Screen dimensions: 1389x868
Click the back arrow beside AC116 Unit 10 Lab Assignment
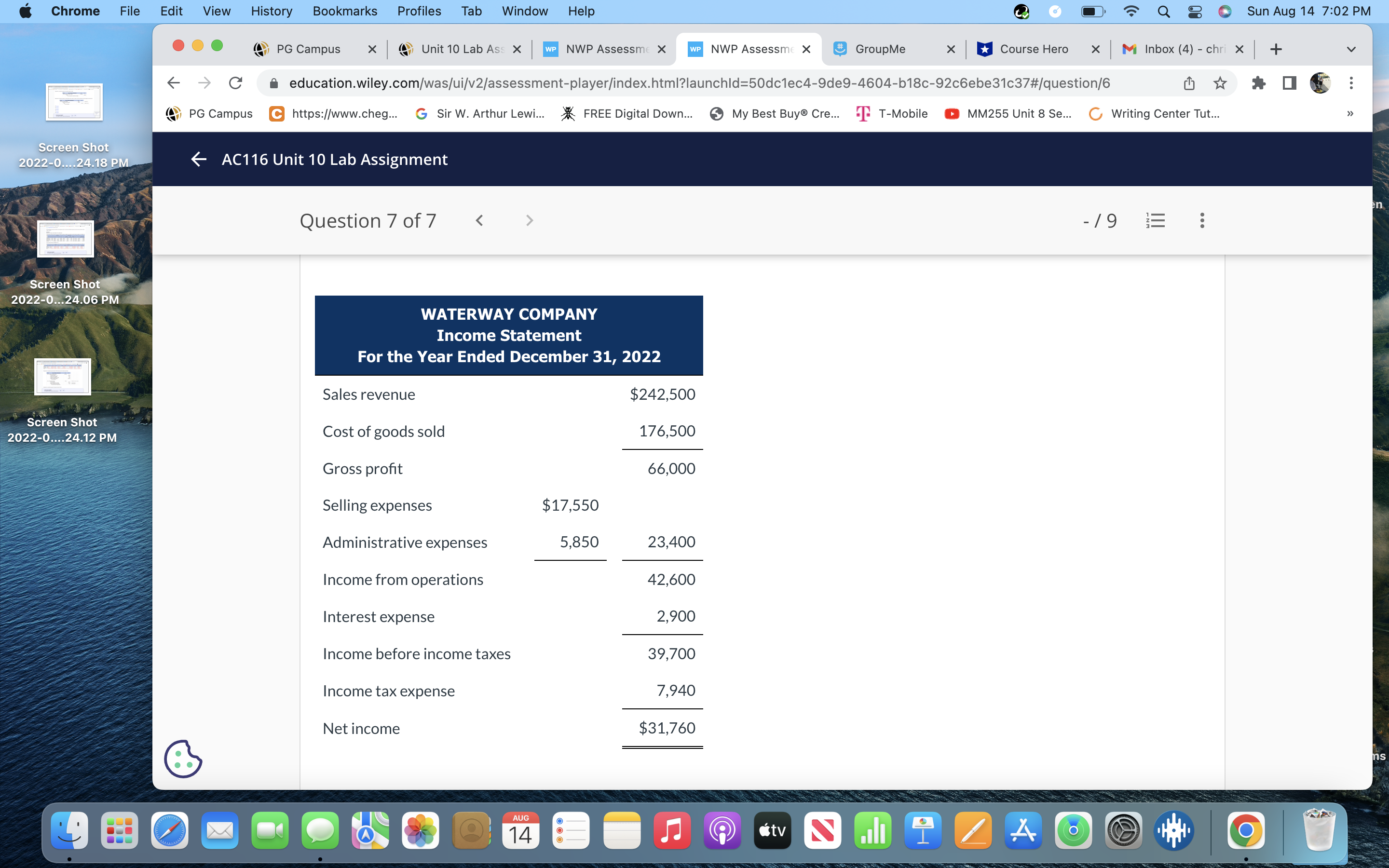(x=199, y=159)
